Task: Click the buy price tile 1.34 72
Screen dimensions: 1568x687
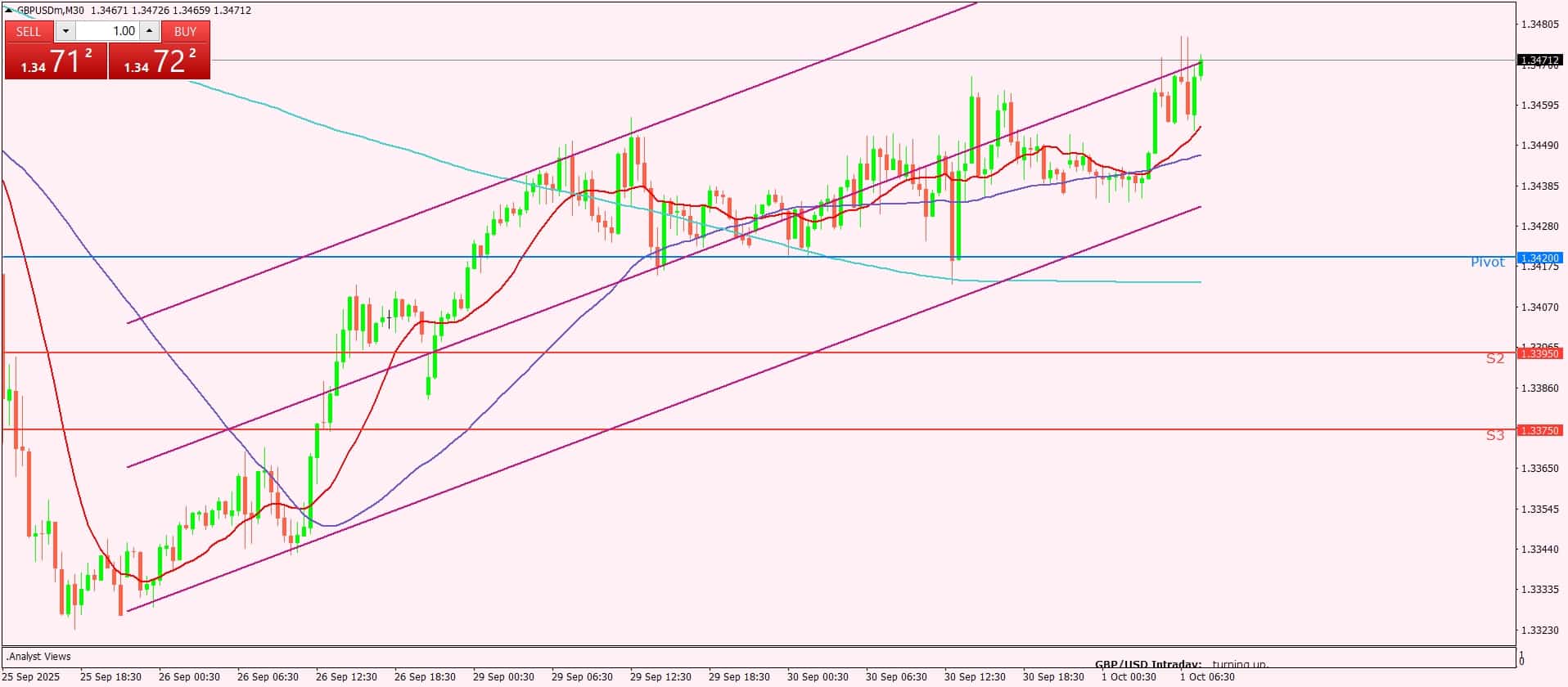Action: click(x=160, y=61)
